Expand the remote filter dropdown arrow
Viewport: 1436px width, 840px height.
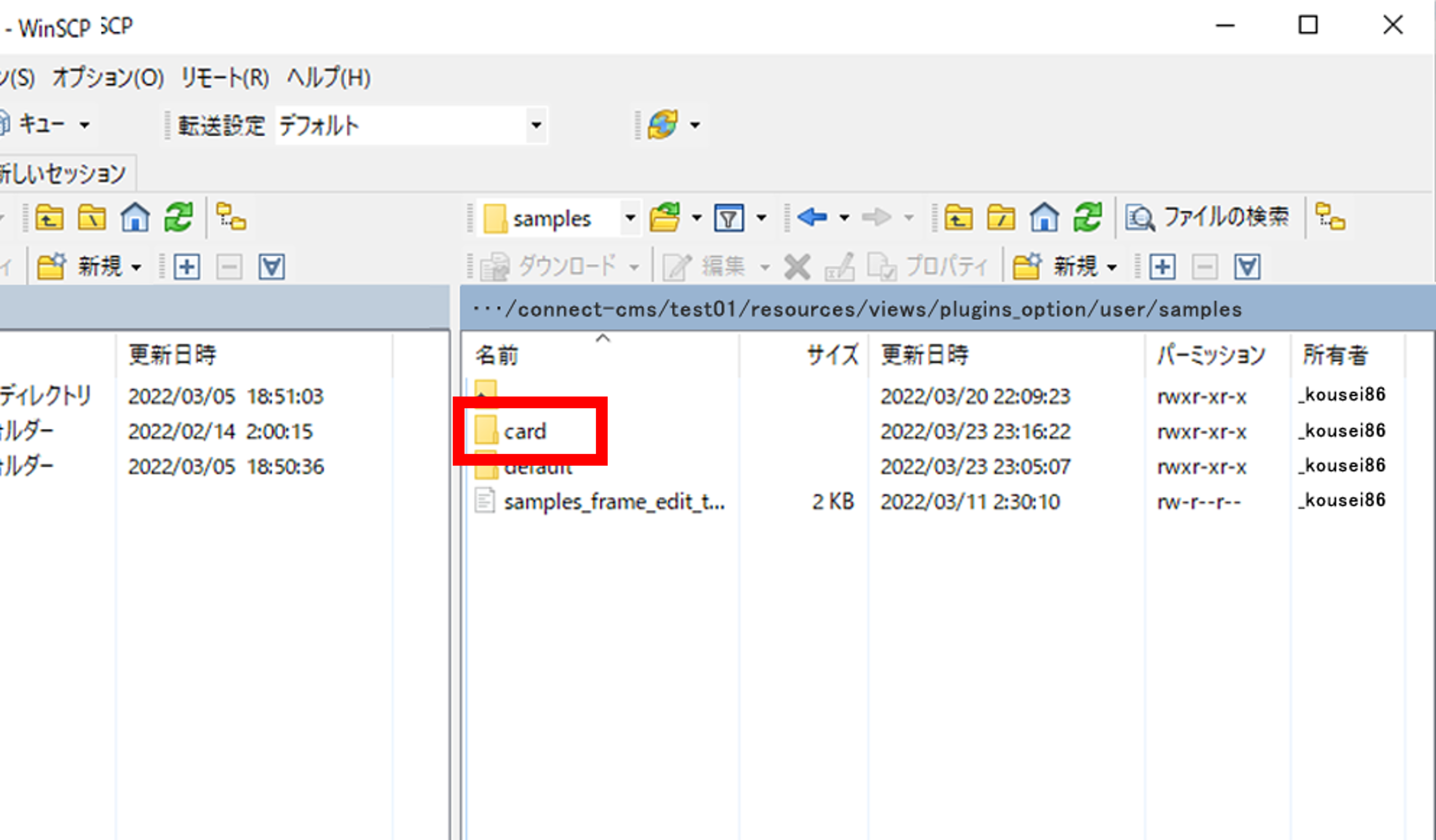(762, 218)
